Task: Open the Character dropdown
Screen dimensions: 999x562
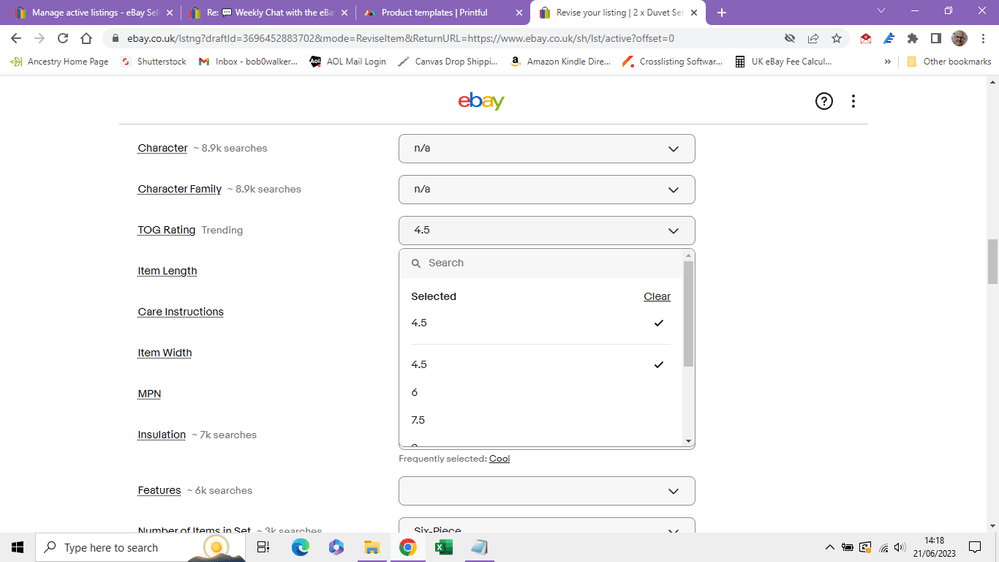Action: click(547, 148)
